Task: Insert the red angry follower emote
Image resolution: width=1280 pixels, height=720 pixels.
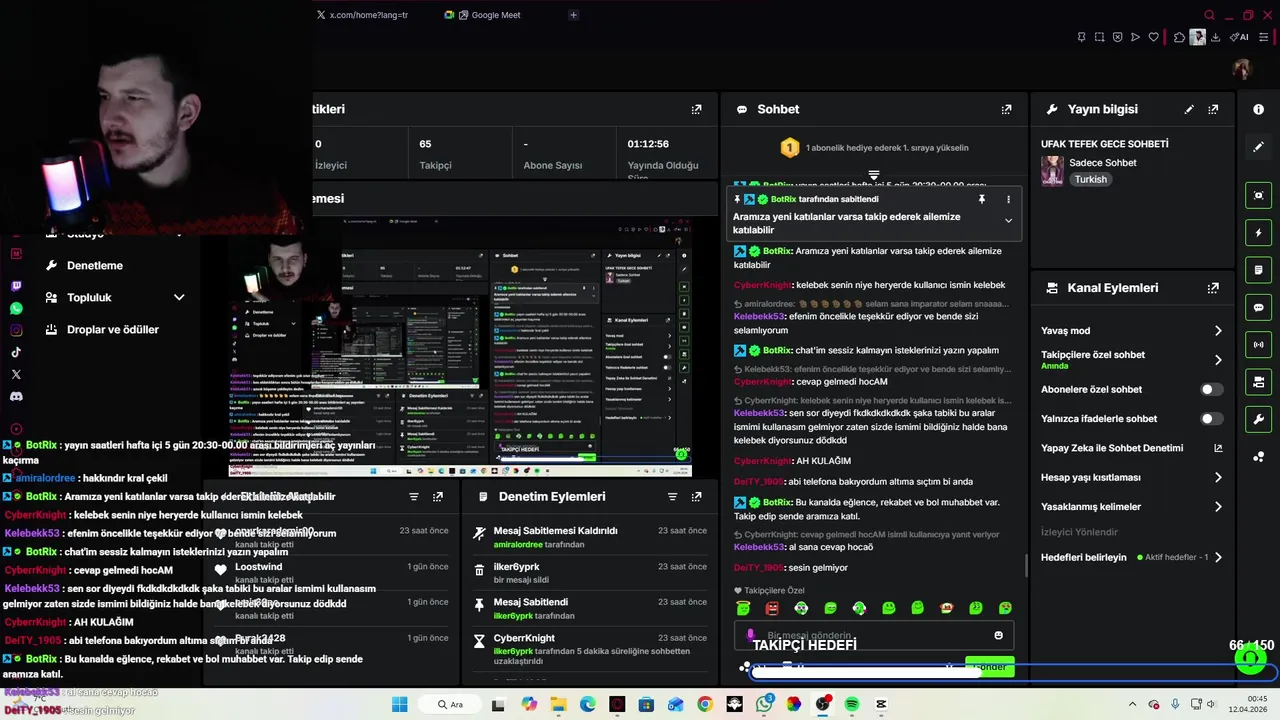Action: (772, 608)
